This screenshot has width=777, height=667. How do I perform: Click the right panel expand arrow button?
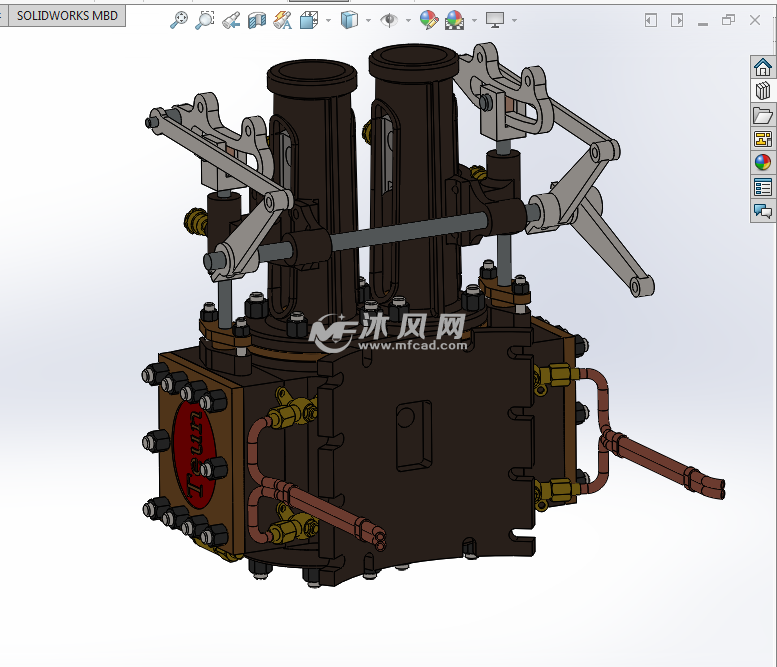tap(677, 19)
